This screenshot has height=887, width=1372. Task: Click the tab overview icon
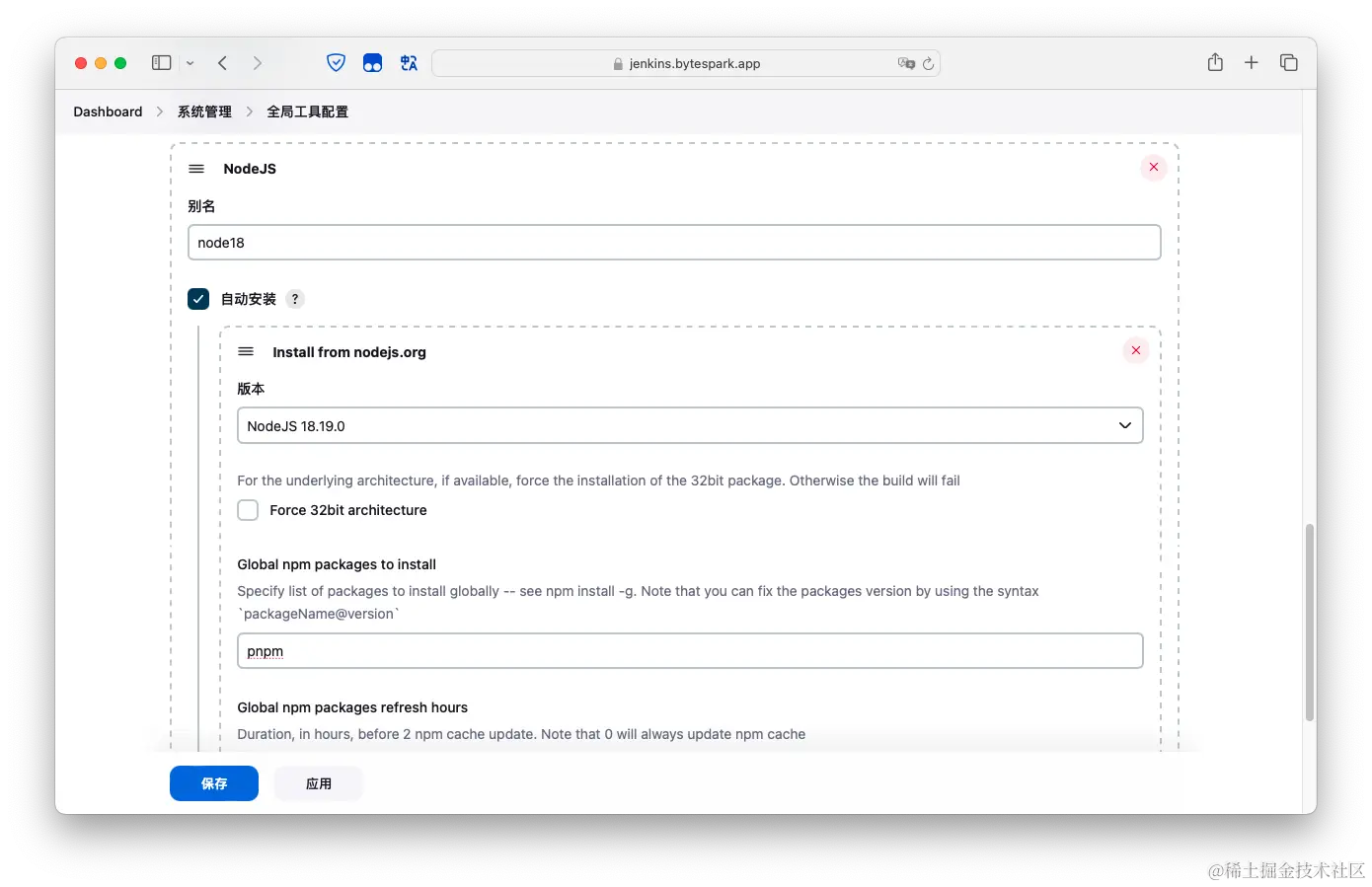(x=1288, y=62)
